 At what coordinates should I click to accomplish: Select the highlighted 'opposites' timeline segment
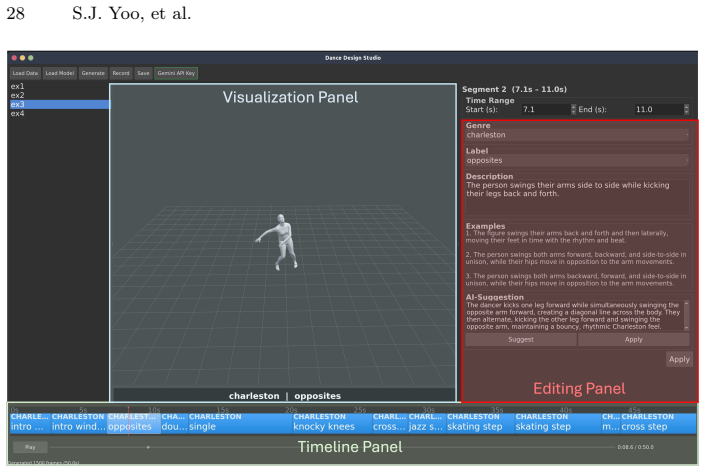[x=134, y=423]
